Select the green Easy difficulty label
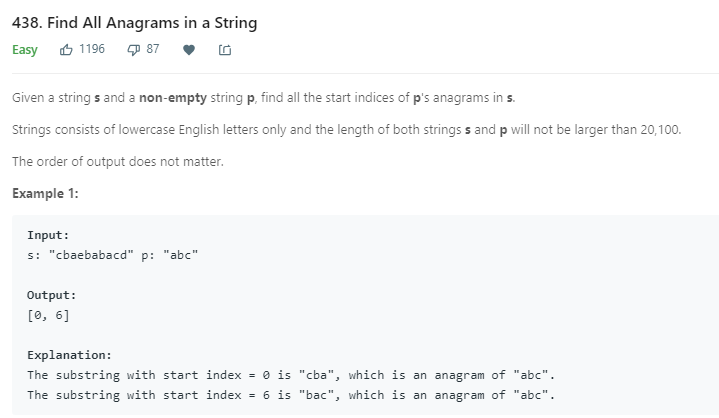The height and width of the screenshot is (418, 719). pos(25,50)
